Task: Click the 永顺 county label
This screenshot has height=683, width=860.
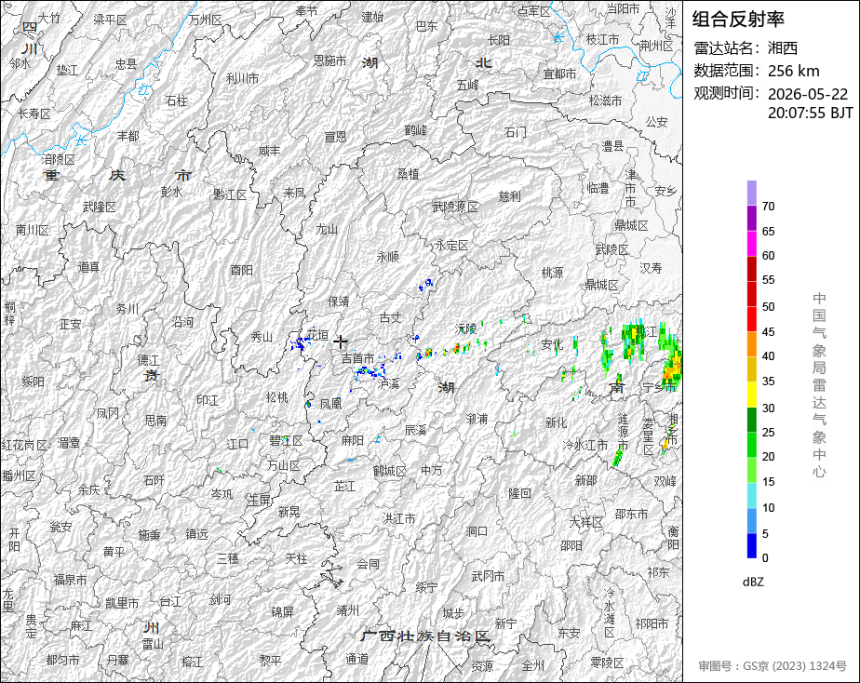Action: [388, 257]
